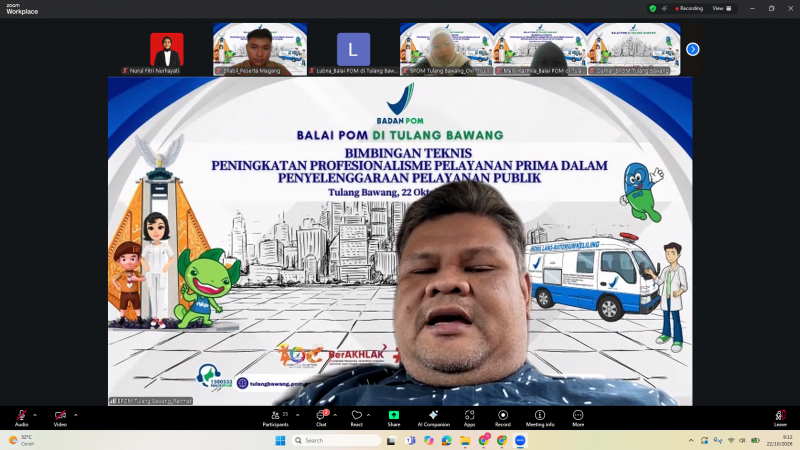
Task: Open the More options menu
Action: pos(578,418)
